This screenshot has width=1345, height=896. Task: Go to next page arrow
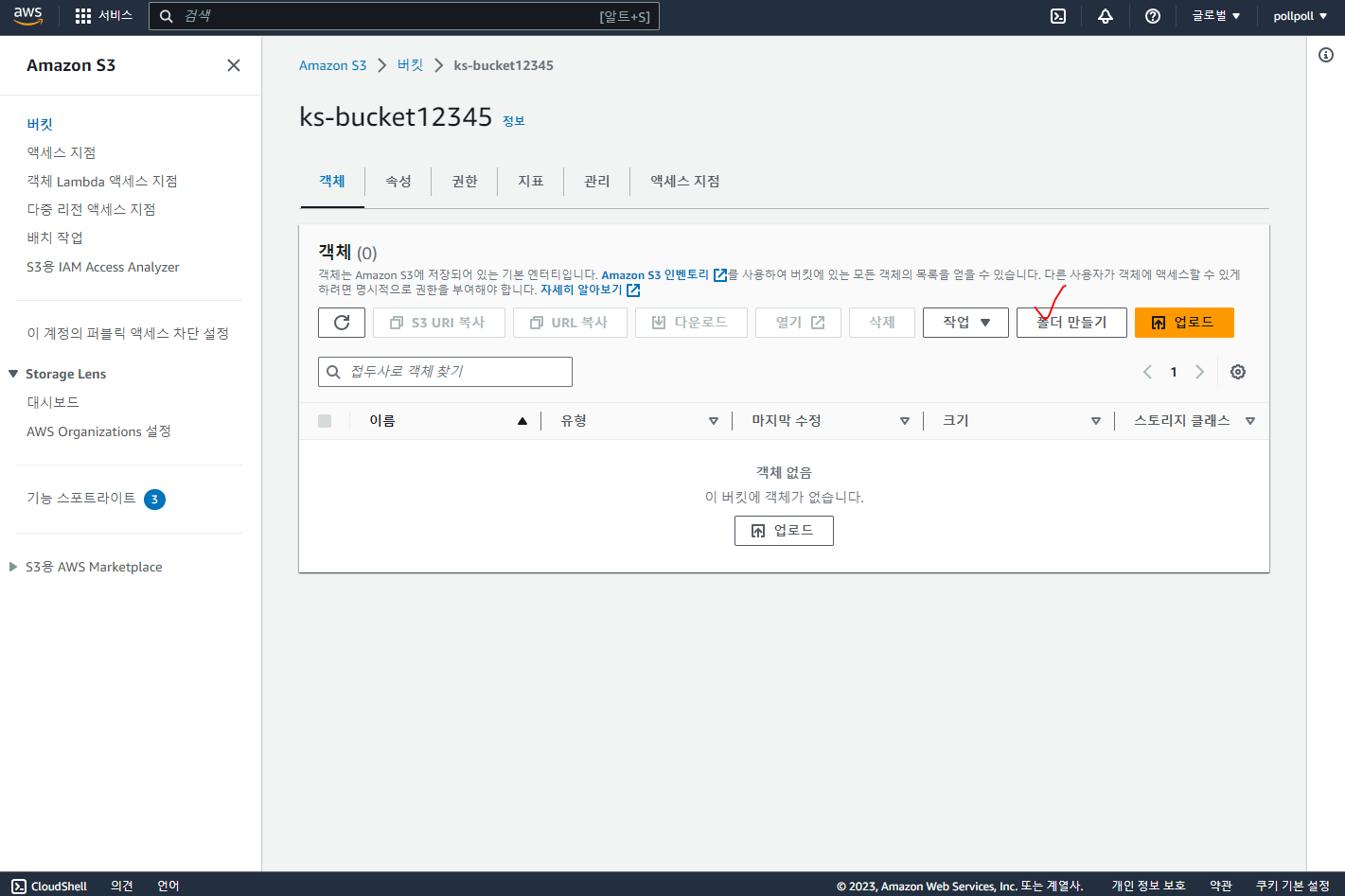pyautogui.click(x=1199, y=372)
